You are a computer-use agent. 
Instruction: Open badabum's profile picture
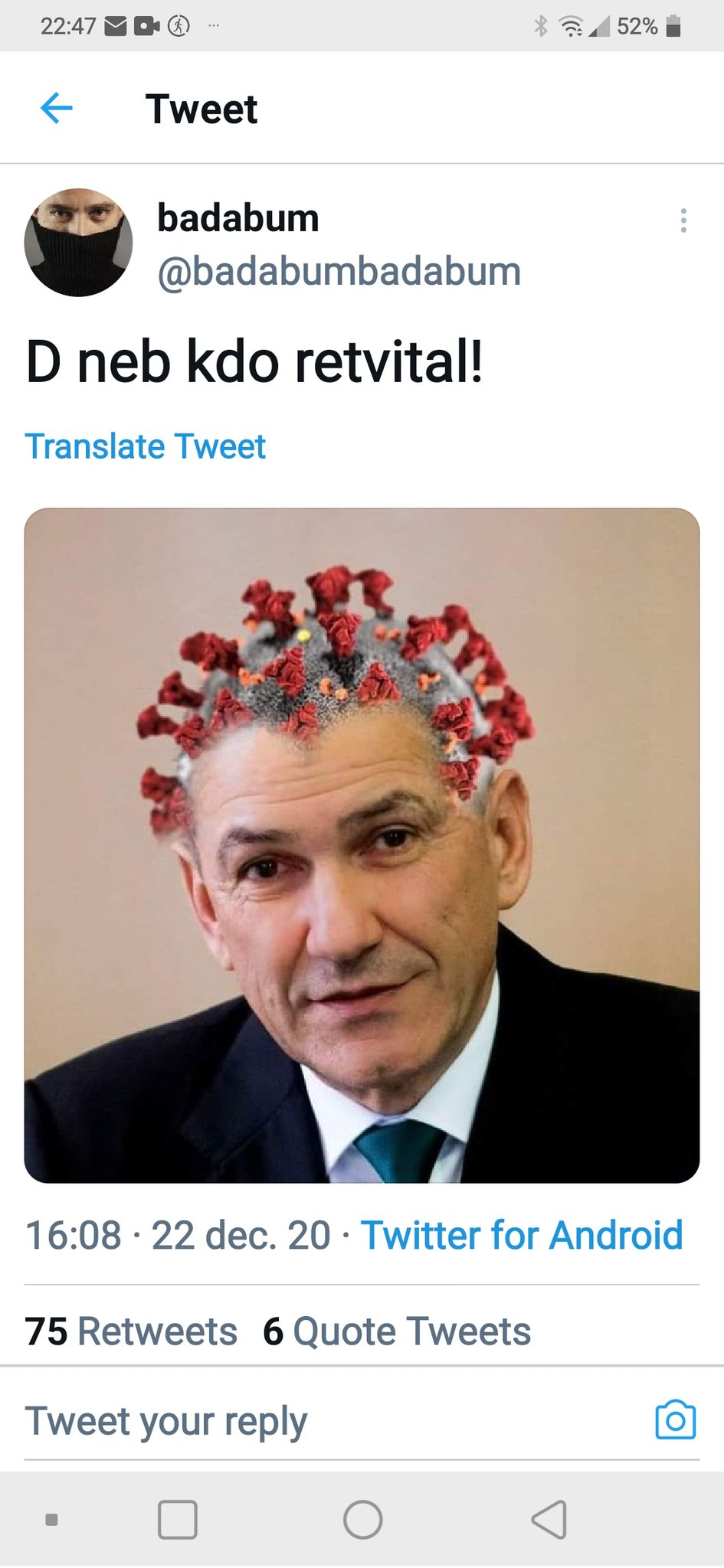[78, 243]
